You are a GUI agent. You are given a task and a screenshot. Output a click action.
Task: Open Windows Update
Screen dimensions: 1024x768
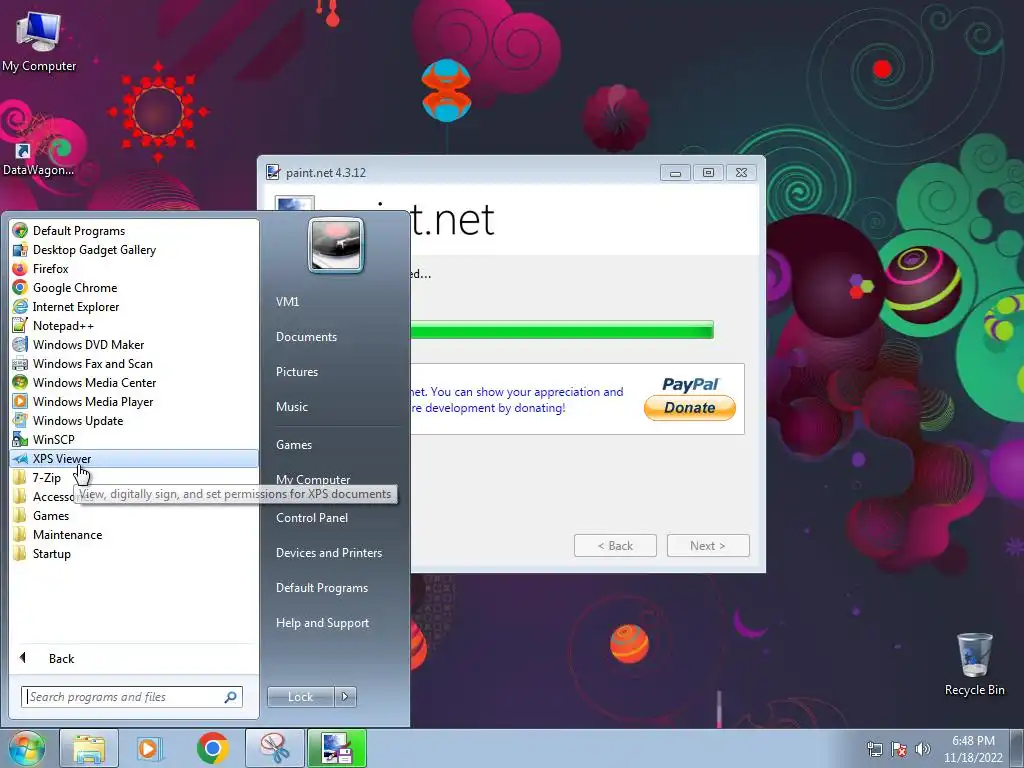click(134, 420)
